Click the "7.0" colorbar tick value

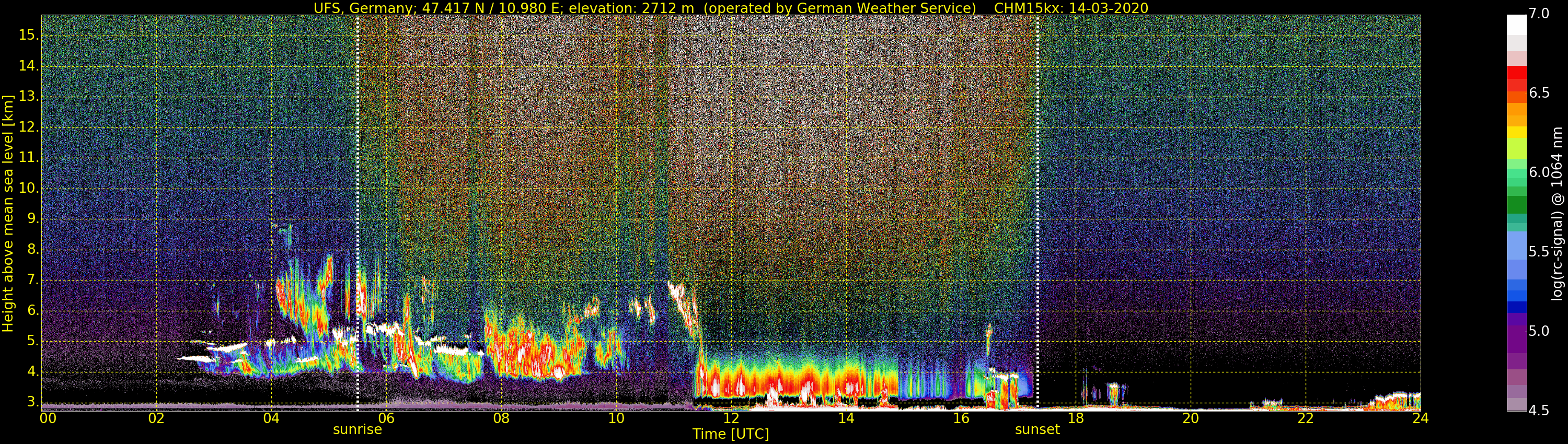click(x=1539, y=14)
